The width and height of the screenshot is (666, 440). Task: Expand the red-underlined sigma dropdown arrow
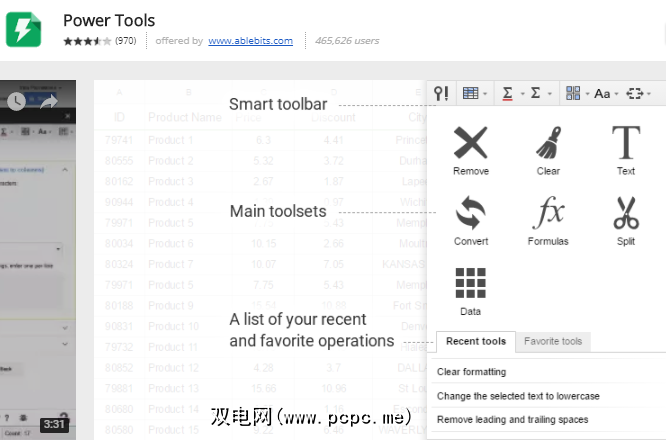pyautogui.click(x=522, y=94)
